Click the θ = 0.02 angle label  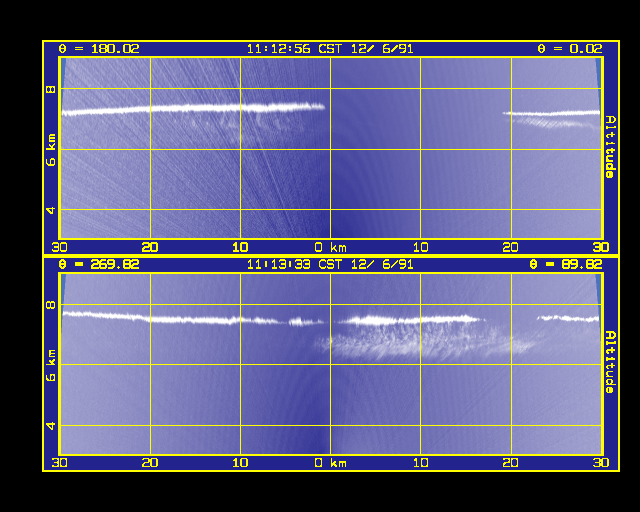click(570, 49)
